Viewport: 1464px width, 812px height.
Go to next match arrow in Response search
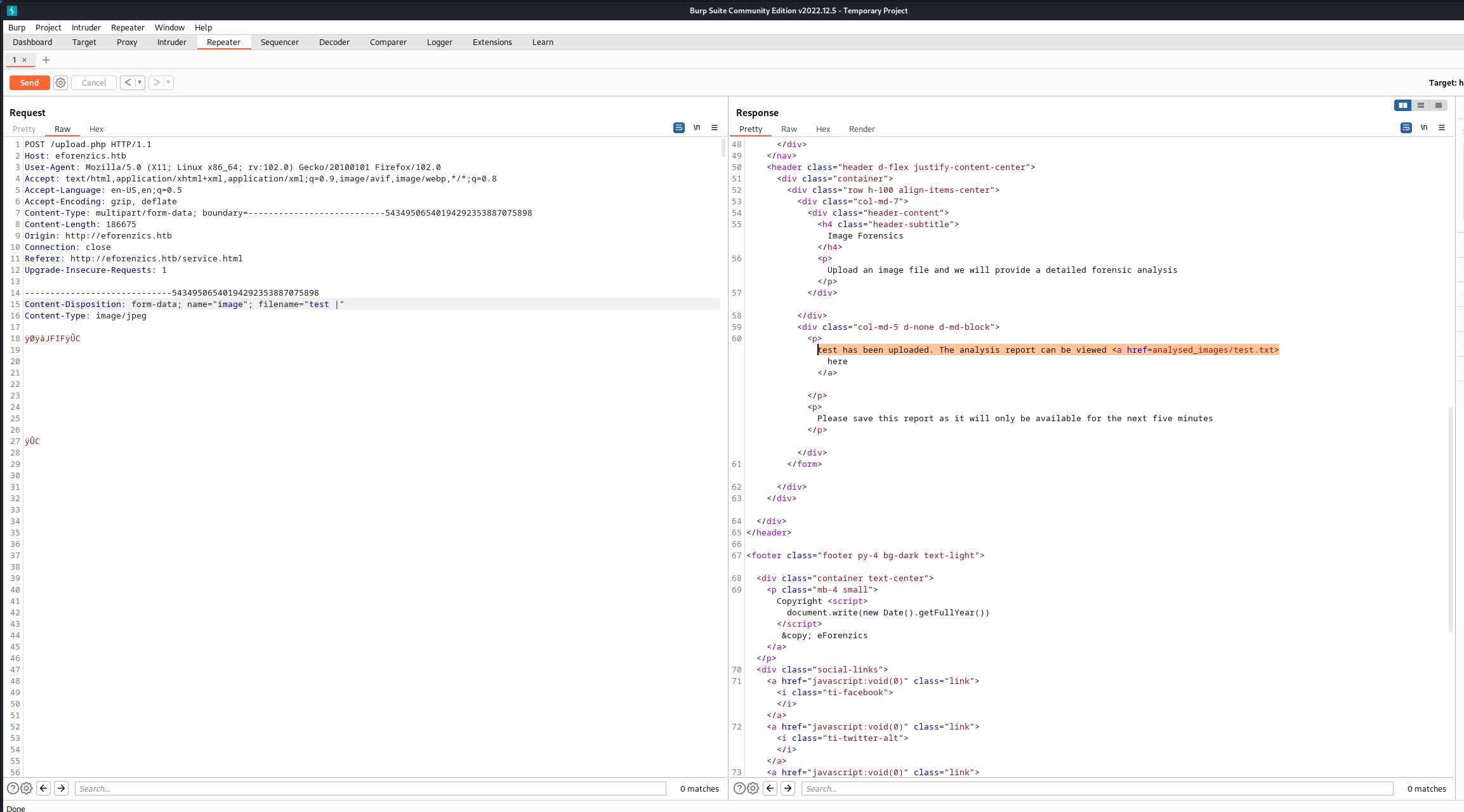pos(788,789)
